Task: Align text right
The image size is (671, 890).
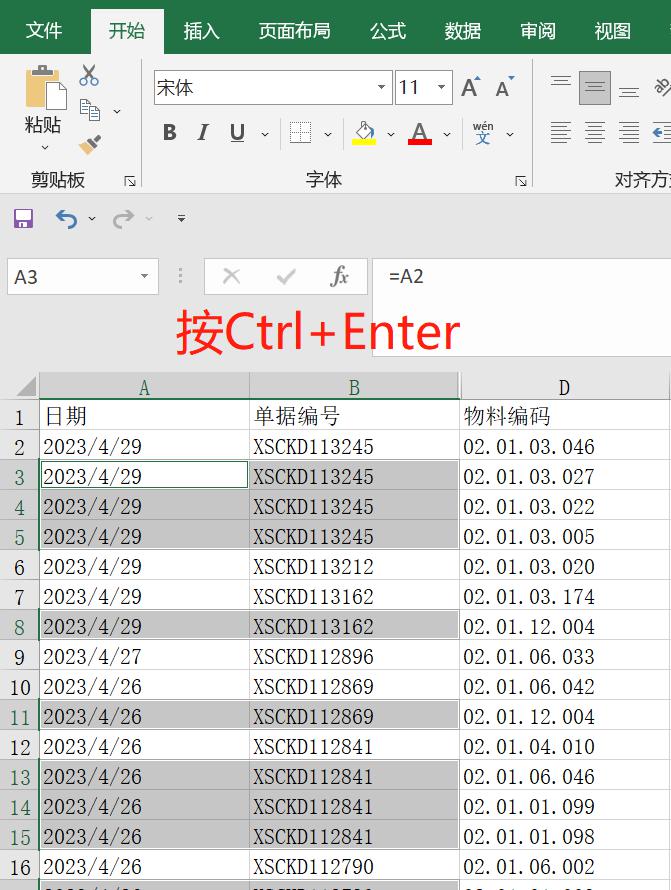Action: pyautogui.click(x=629, y=133)
